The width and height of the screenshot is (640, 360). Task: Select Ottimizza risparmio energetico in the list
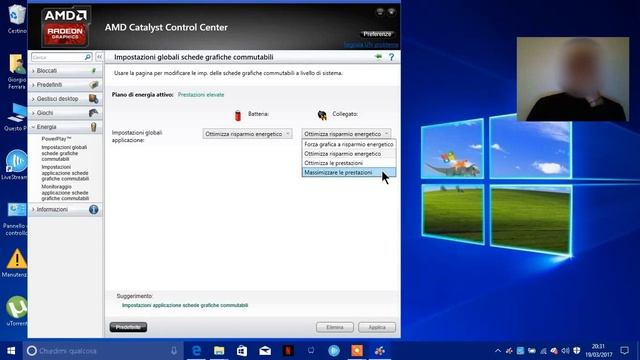pos(349,154)
